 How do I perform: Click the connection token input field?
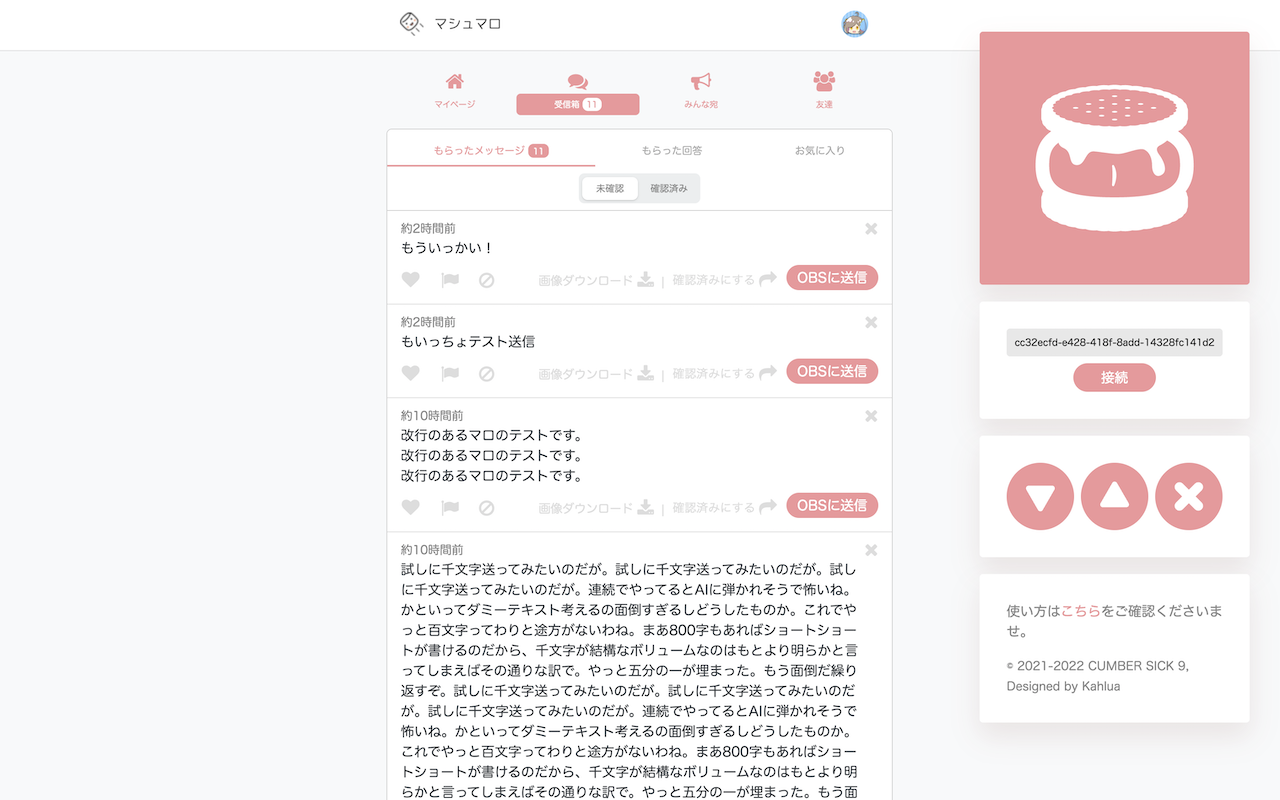(1114, 342)
